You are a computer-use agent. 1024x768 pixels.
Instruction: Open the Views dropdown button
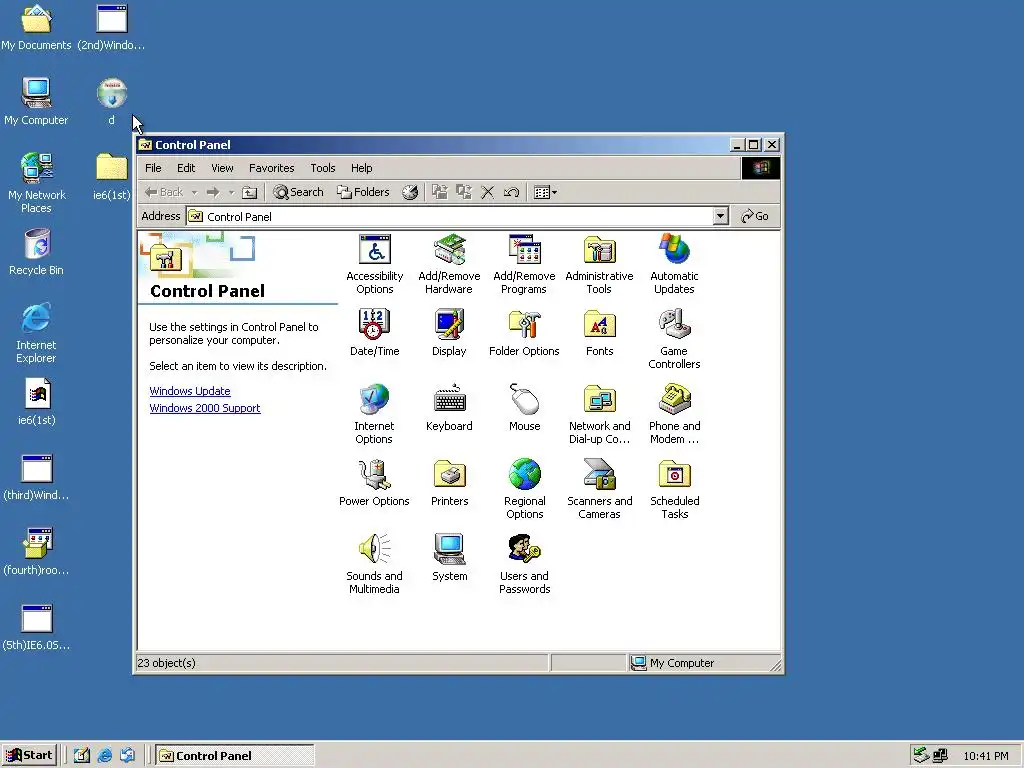545,192
